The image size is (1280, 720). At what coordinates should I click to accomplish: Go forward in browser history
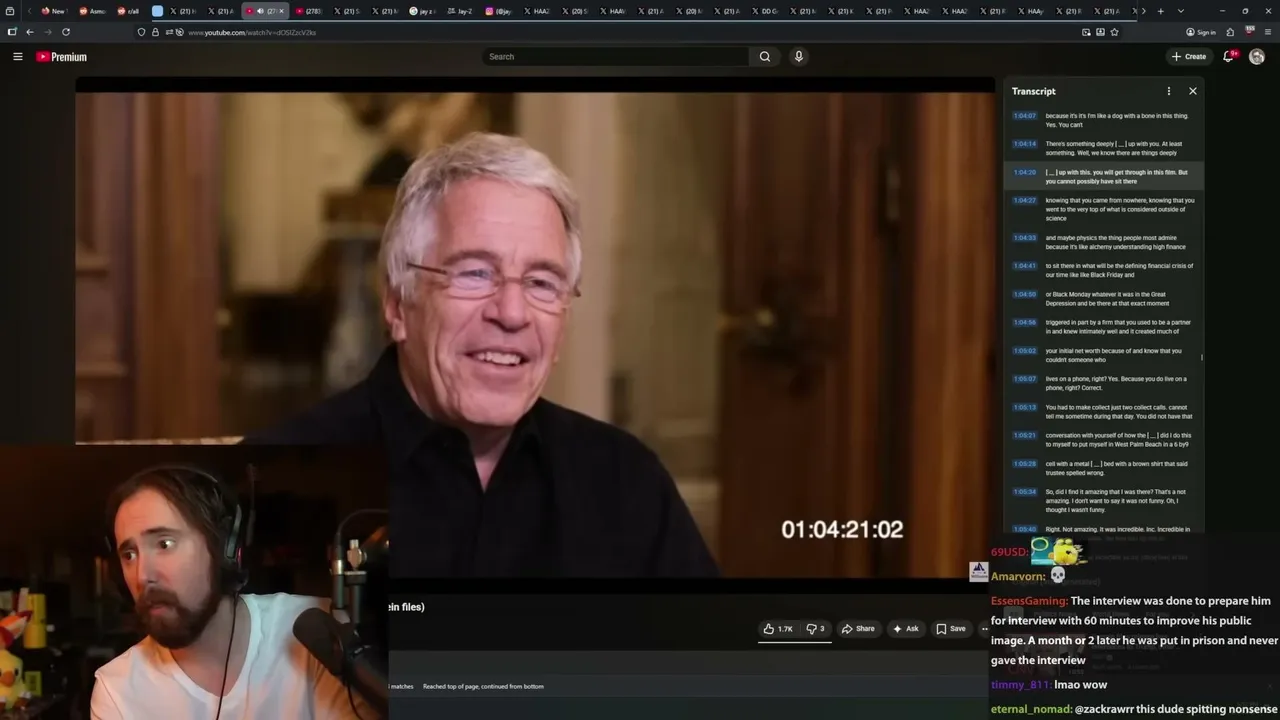tap(47, 32)
